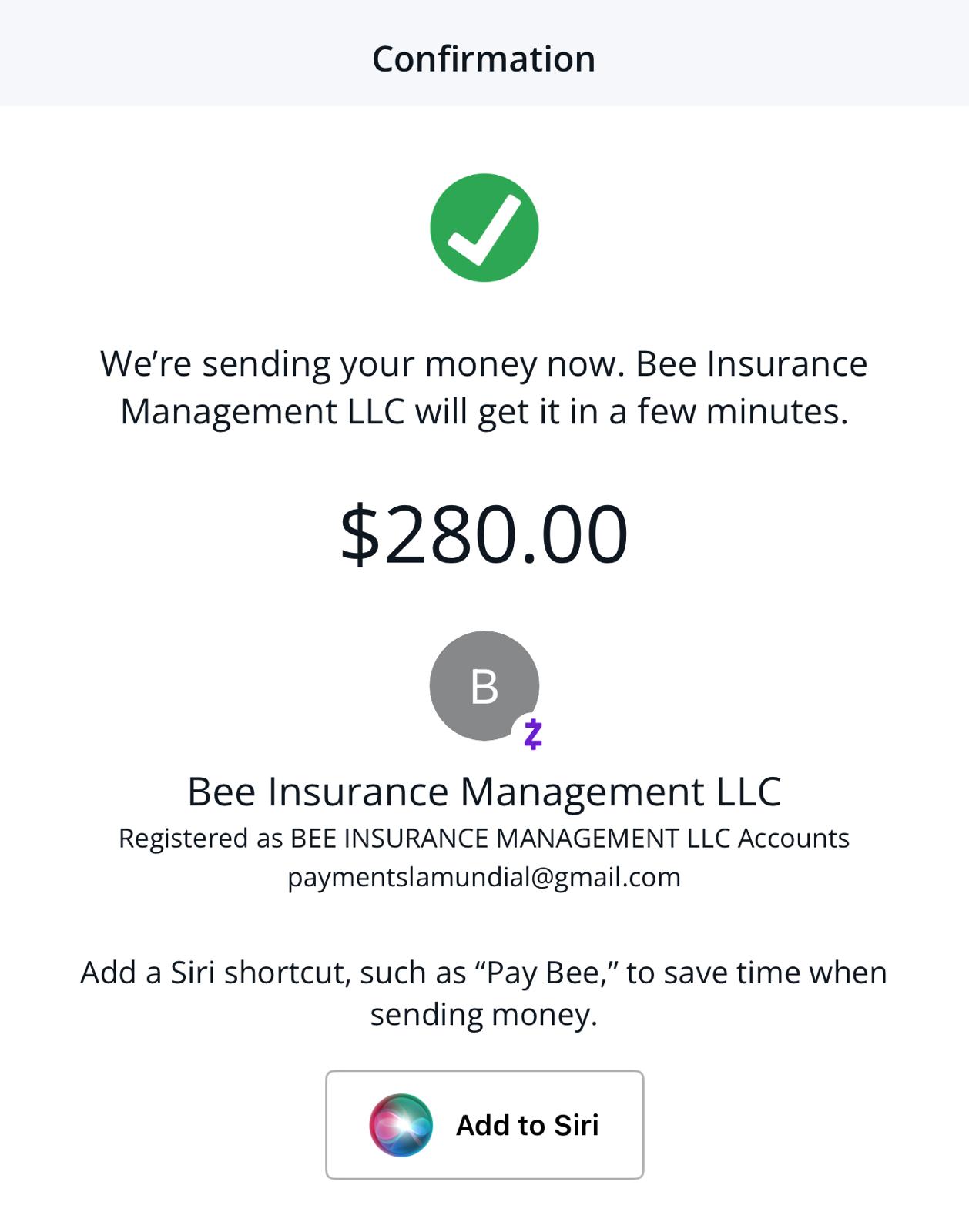Tap "will get it in a few minutes" text

(x=632, y=412)
